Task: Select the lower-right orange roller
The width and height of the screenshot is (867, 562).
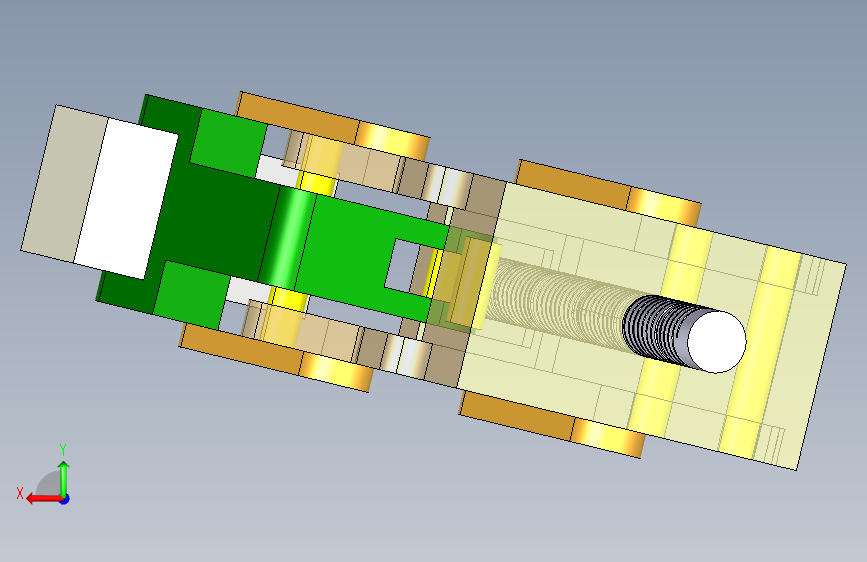Action: tap(552, 426)
